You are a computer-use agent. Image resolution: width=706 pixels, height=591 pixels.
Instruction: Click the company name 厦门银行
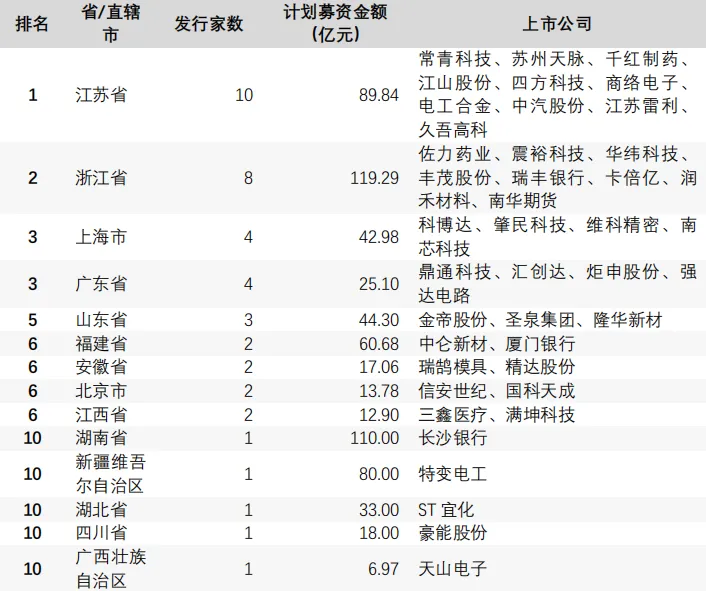click(x=540, y=344)
